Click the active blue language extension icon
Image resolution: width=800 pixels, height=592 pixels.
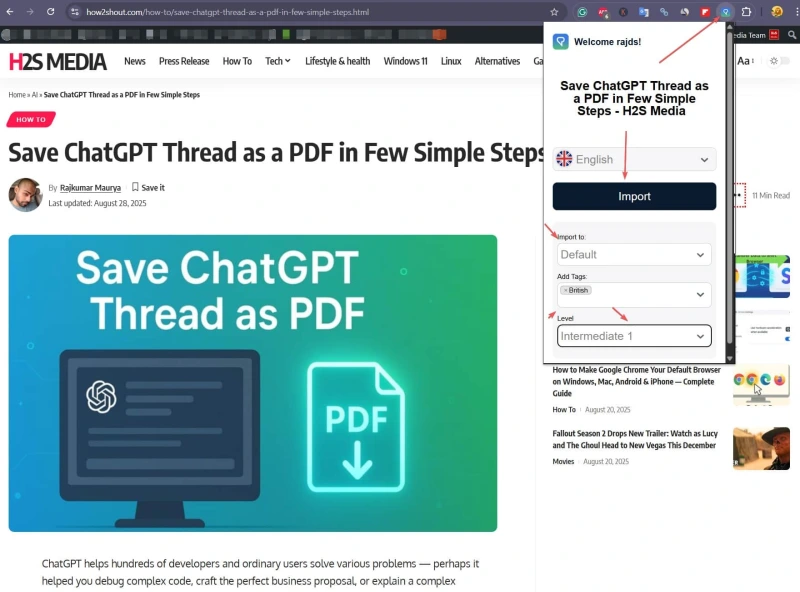725,12
